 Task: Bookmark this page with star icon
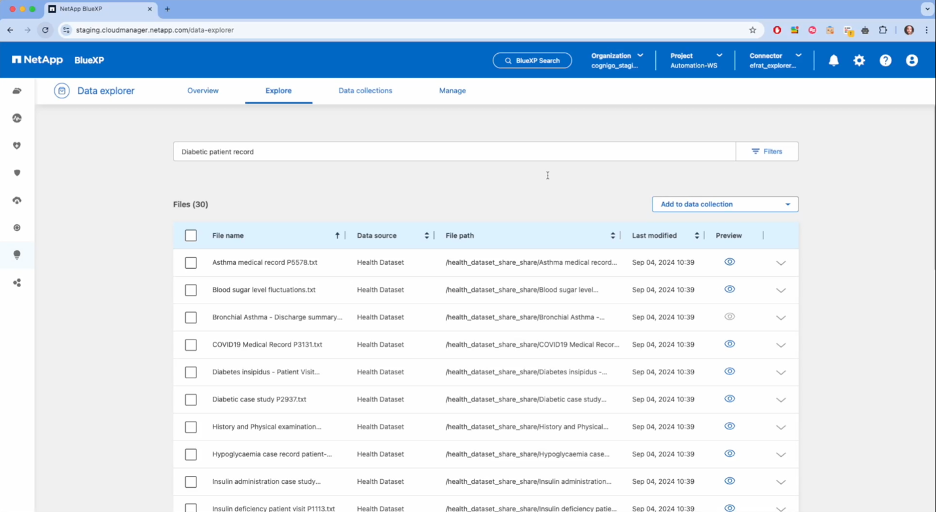tap(753, 30)
